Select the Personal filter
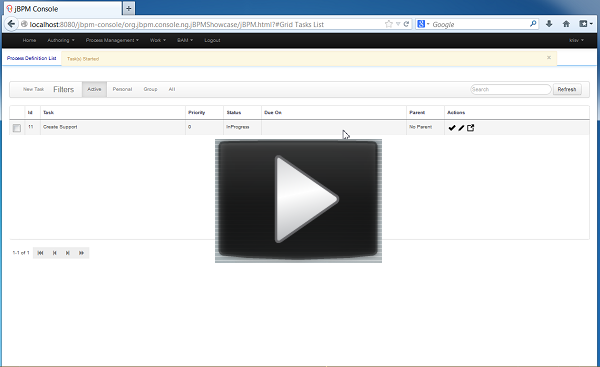Image resolution: width=600 pixels, height=367 pixels. [122, 89]
